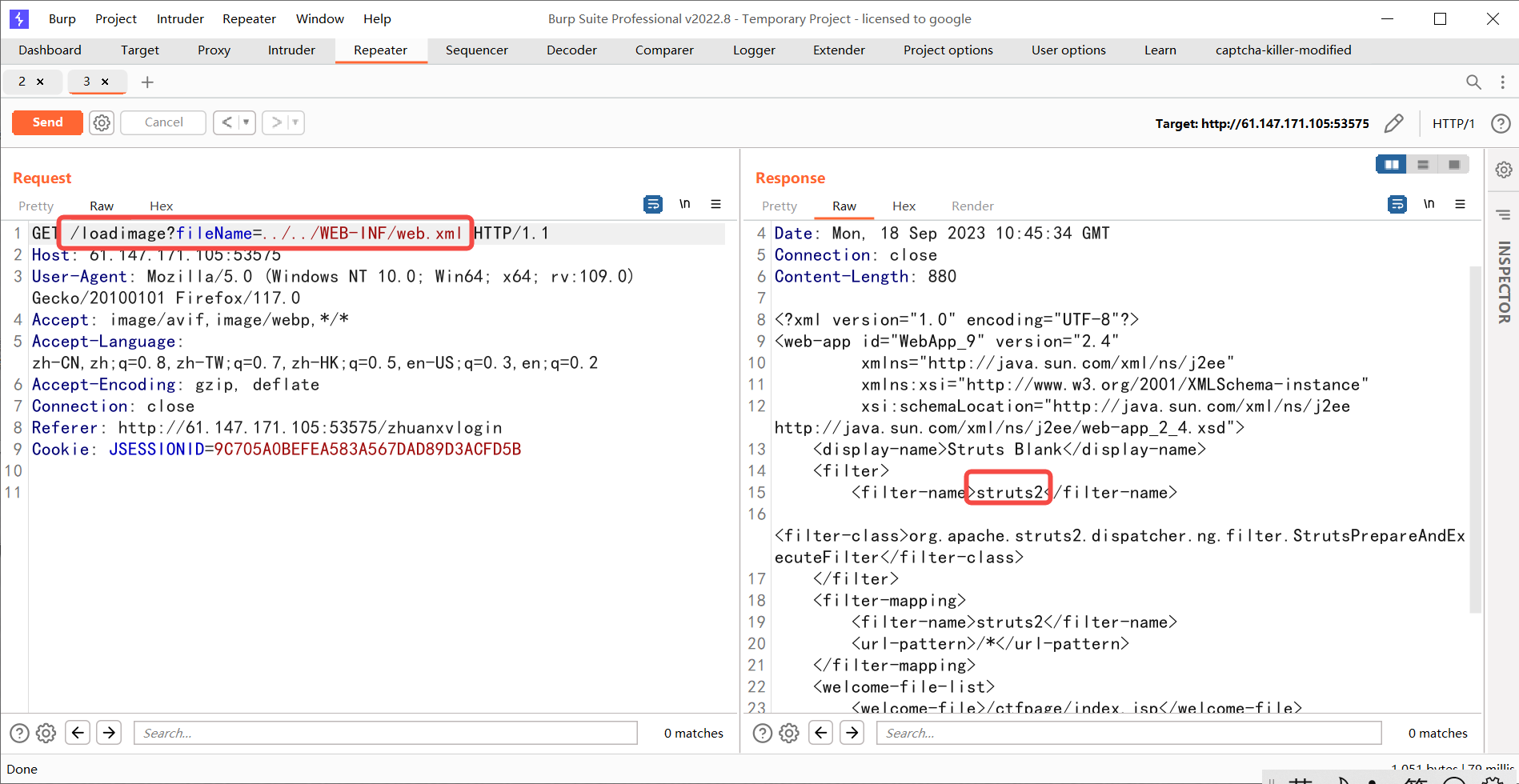This screenshot has height=784, width=1519.
Task: Open the Burp menu
Action: (62, 18)
